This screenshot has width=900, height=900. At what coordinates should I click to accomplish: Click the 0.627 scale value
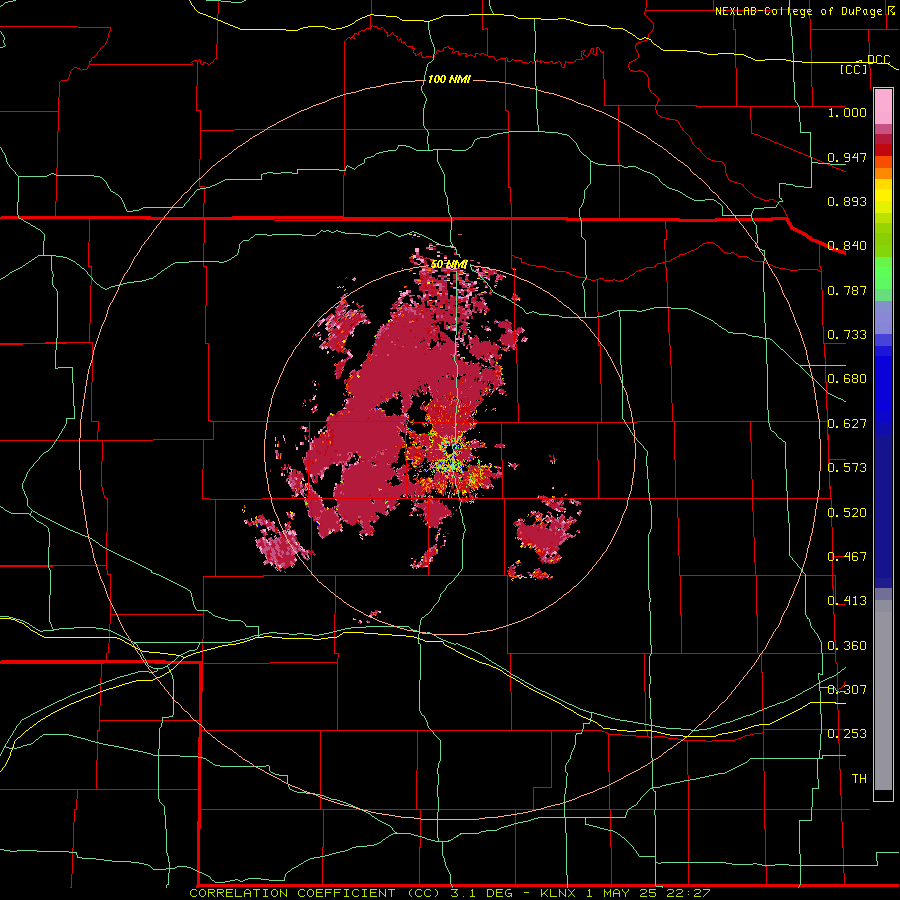(x=847, y=424)
